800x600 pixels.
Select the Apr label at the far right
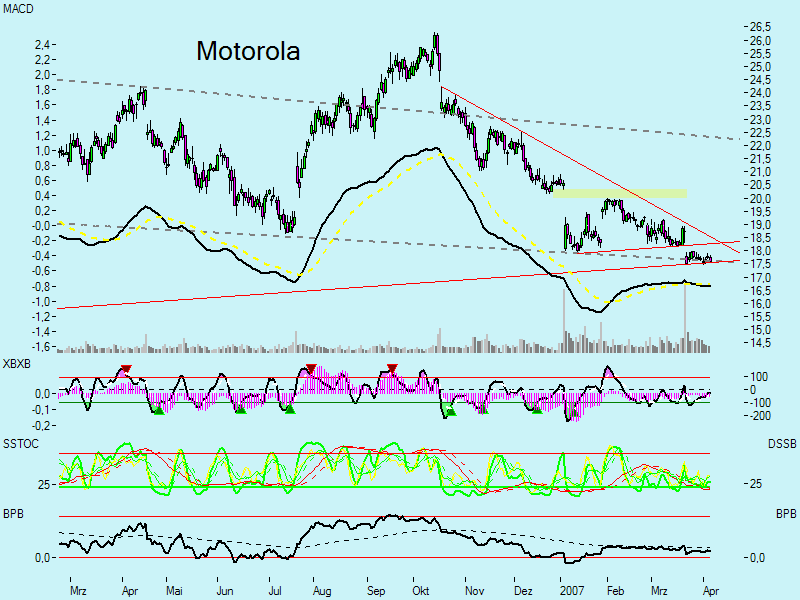pos(709,590)
